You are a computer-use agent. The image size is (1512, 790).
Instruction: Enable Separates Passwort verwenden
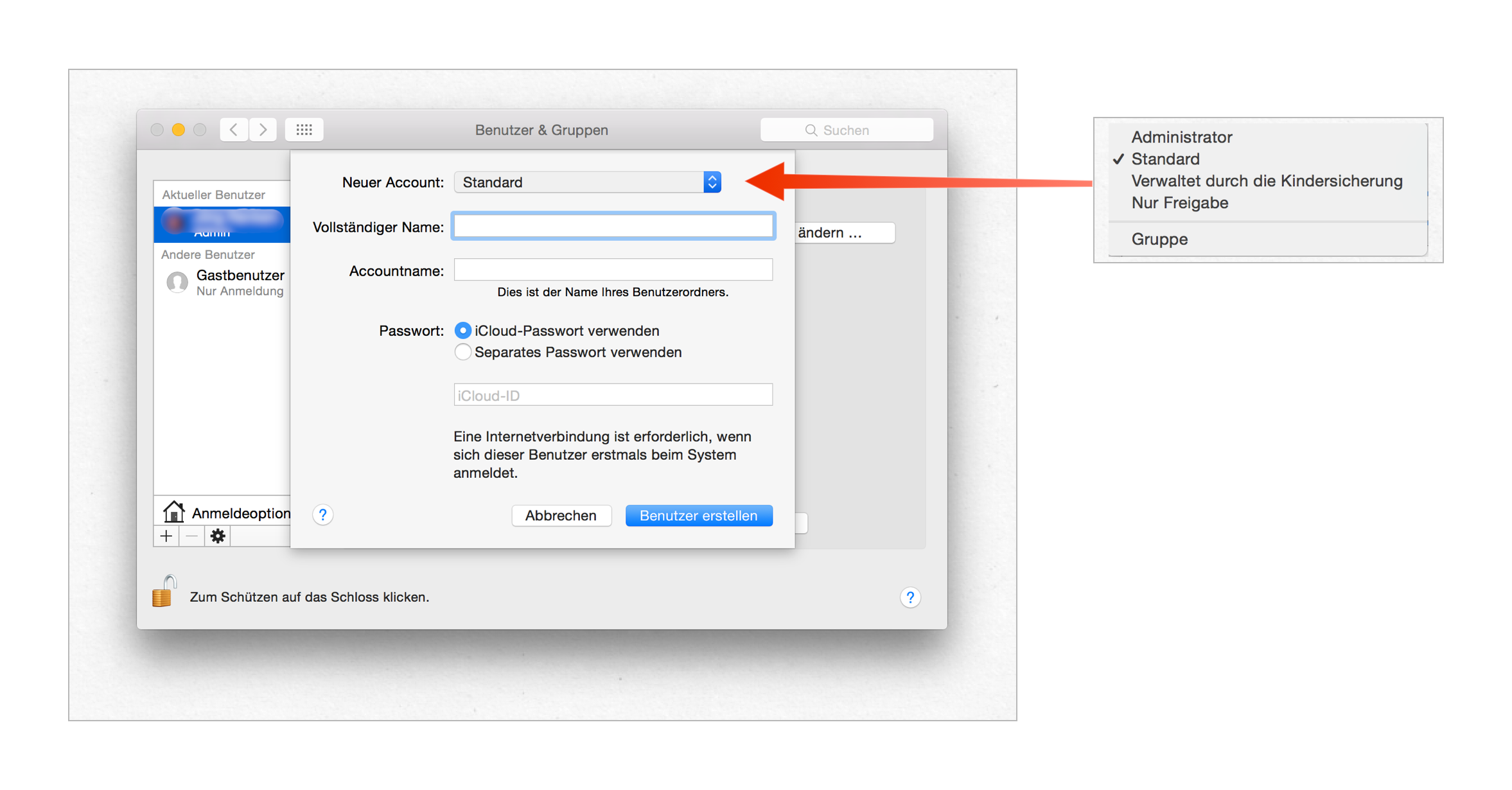(462, 351)
